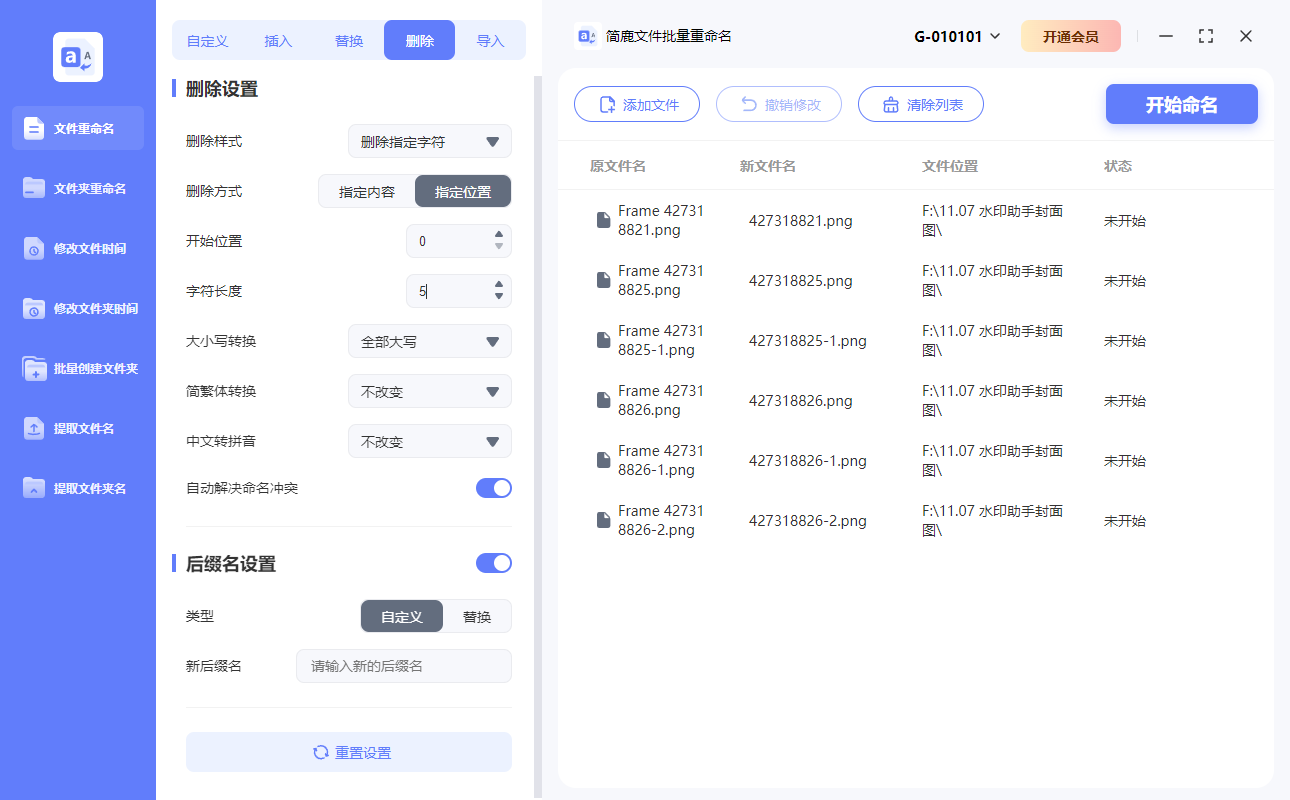The image size is (1290, 800).
Task: Select the 文件夹重命名 sidebar icon
Action: [77, 188]
